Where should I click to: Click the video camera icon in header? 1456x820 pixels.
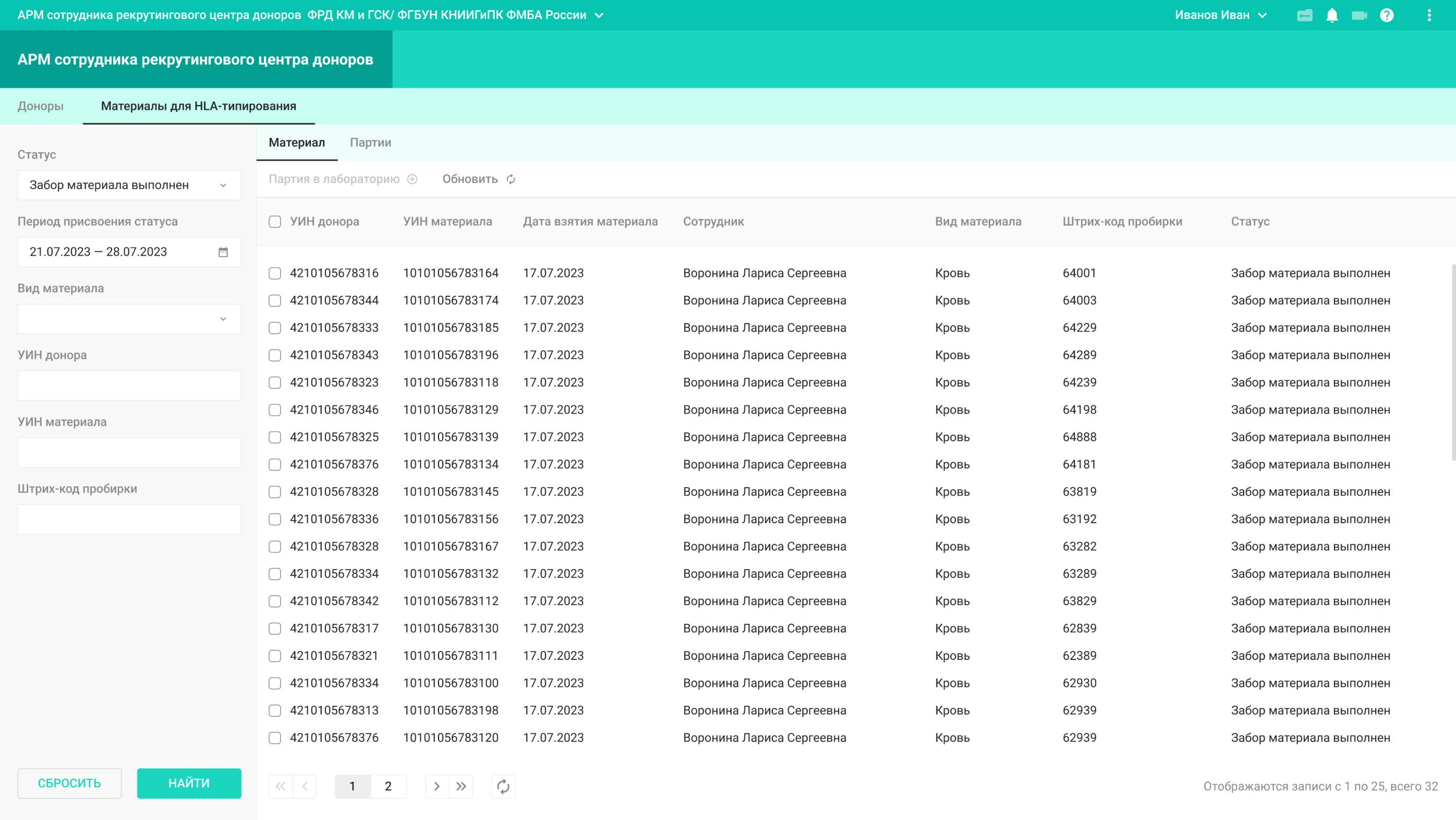1359,15
